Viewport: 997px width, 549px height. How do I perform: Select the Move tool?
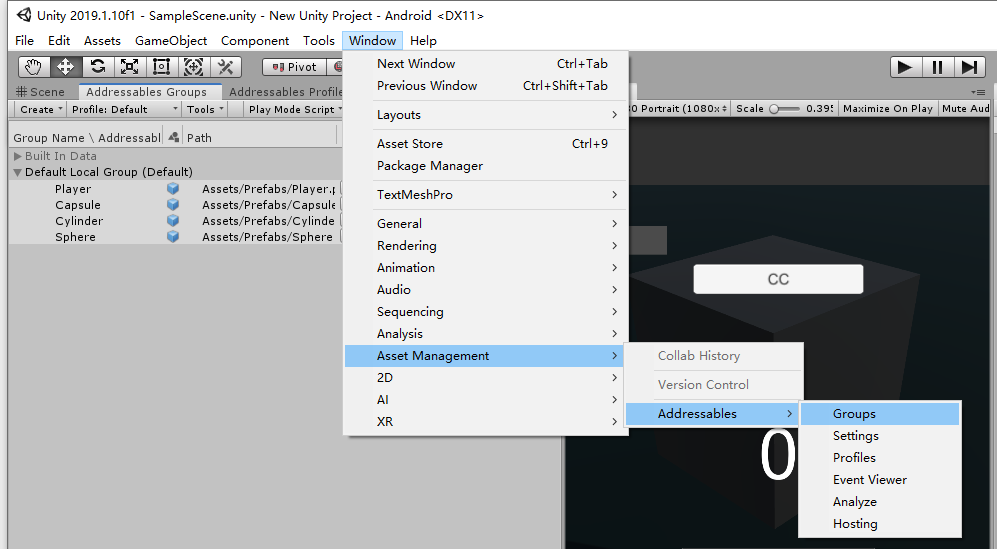tap(65, 66)
